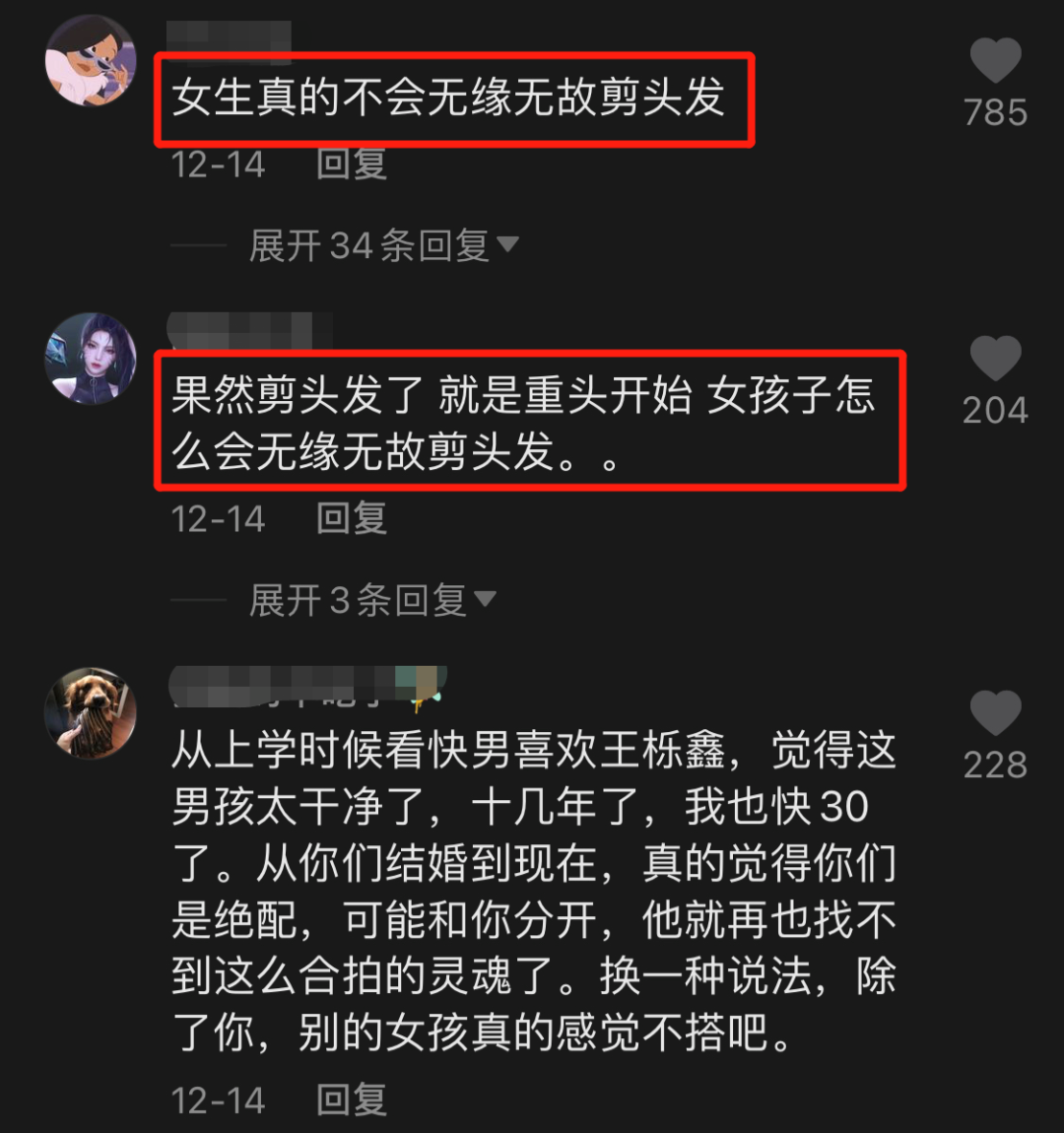This screenshot has height=1133, width=1064.
Task: Tap the 785 like count
Action: (995, 112)
